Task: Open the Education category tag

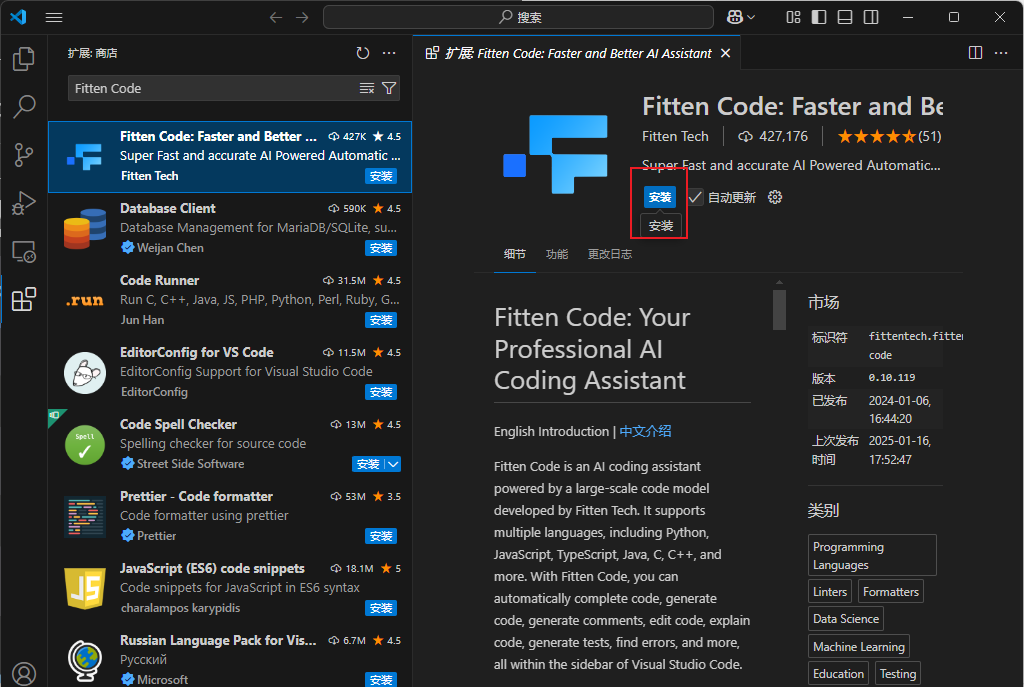Action: [838, 673]
